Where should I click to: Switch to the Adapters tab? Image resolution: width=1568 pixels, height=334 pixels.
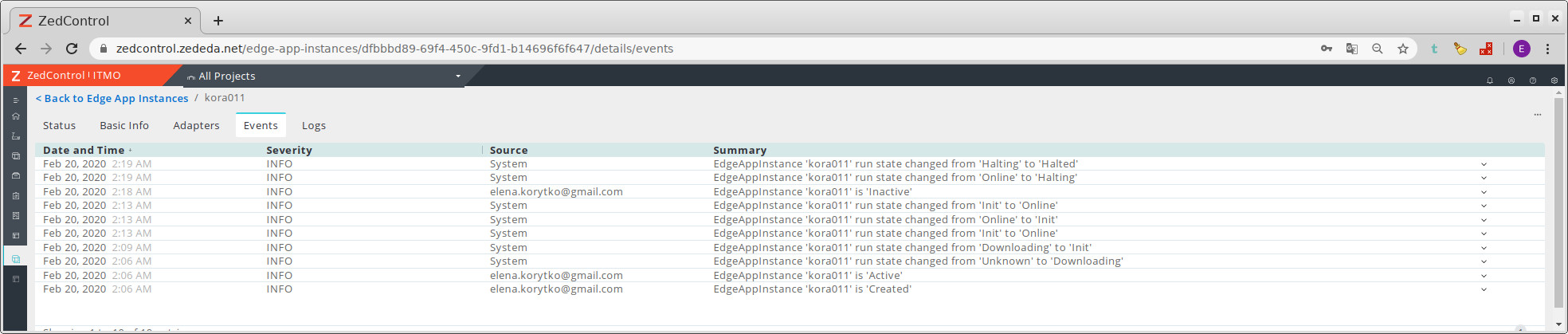(196, 126)
